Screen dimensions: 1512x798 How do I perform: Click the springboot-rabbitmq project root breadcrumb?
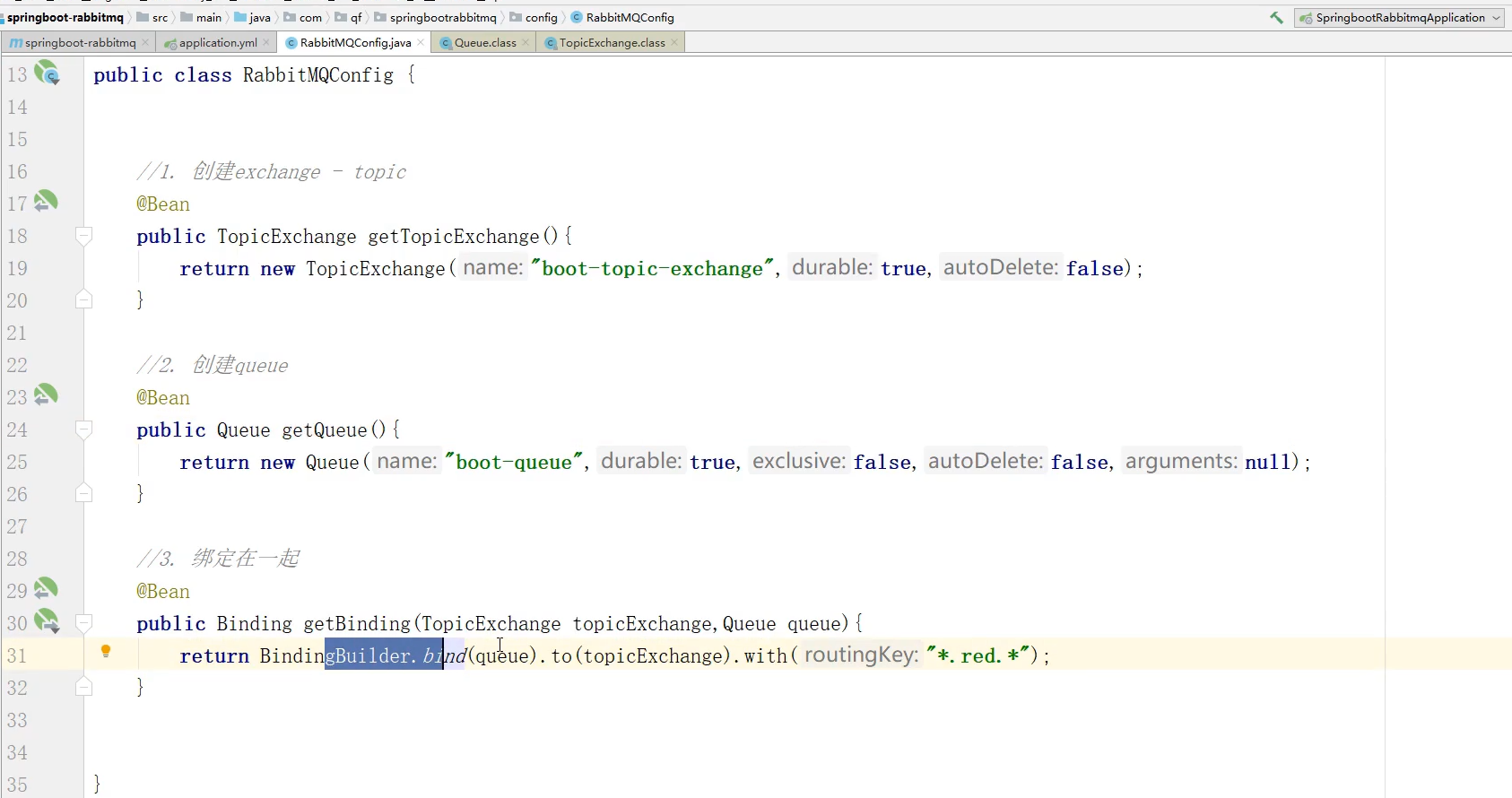pyautogui.click(x=65, y=17)
